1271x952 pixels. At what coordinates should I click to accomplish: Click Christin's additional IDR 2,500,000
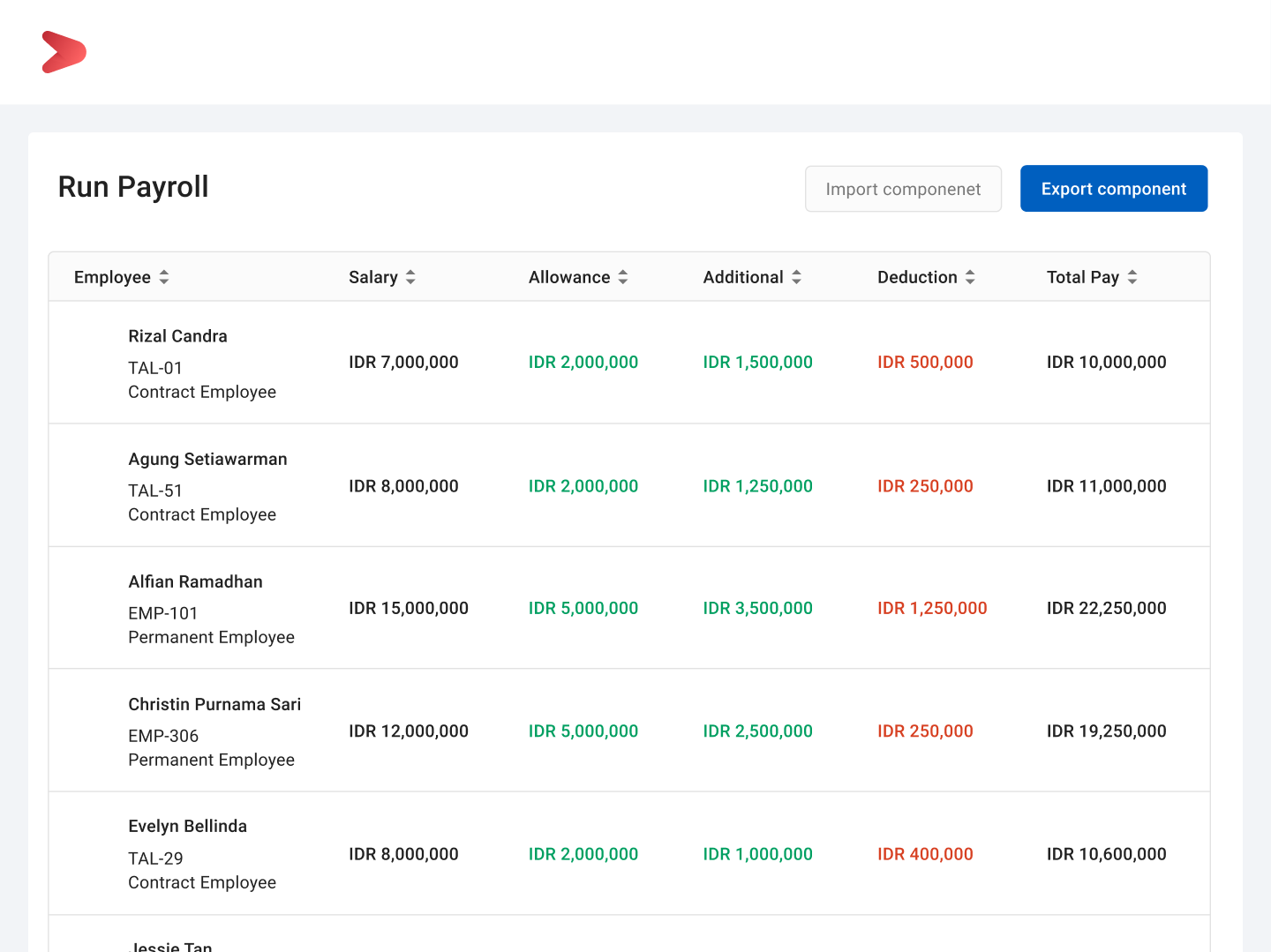tap(757, 731)
